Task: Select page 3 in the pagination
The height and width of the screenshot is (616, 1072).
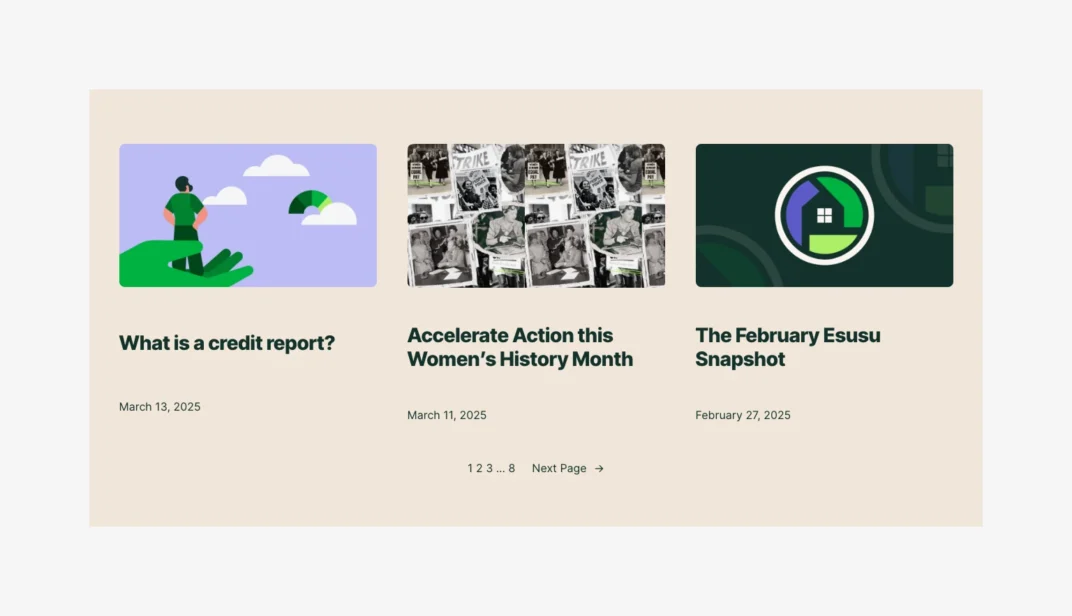Action: [x=489, y=468]
